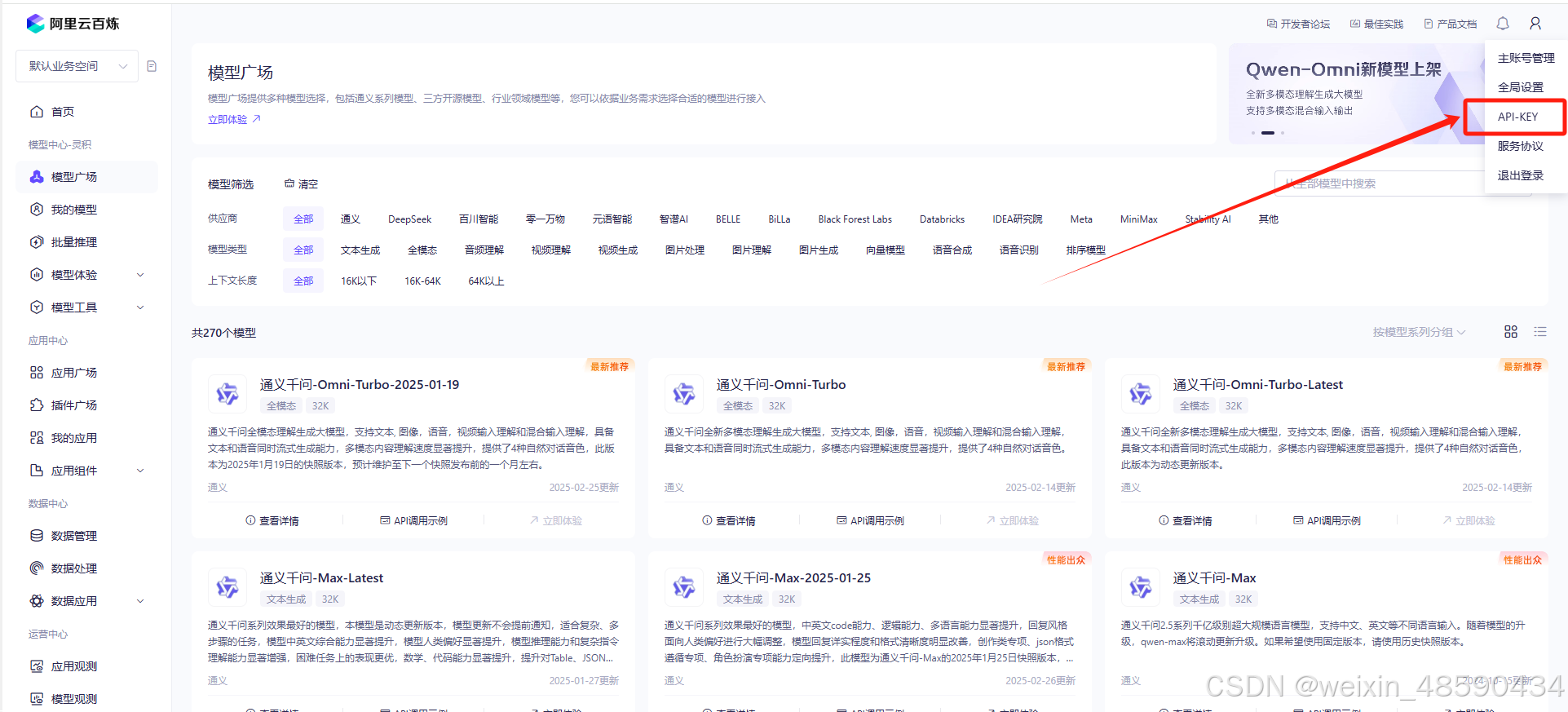Filter supplier by MiniMax
Screen dimensions: 1568x712
[1138, 219]
